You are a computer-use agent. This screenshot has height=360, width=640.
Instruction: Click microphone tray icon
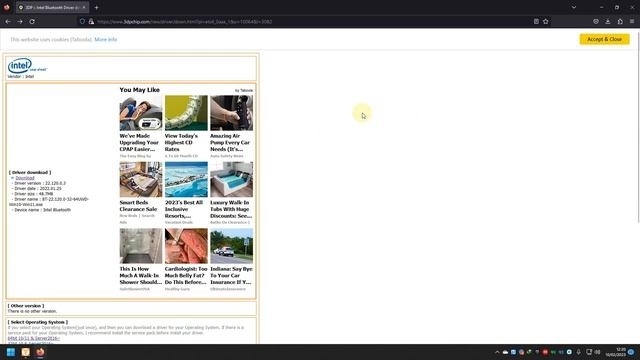tap(578, 352)
